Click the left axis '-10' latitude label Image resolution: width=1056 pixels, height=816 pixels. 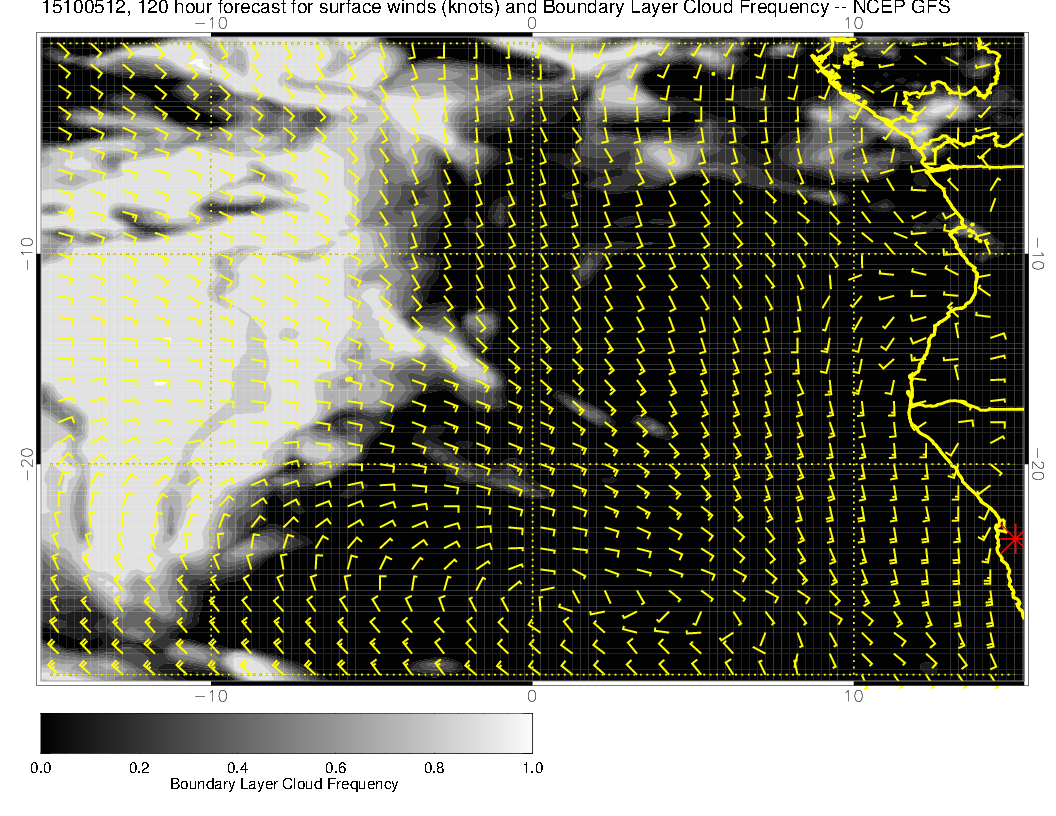tap(27, 254)
